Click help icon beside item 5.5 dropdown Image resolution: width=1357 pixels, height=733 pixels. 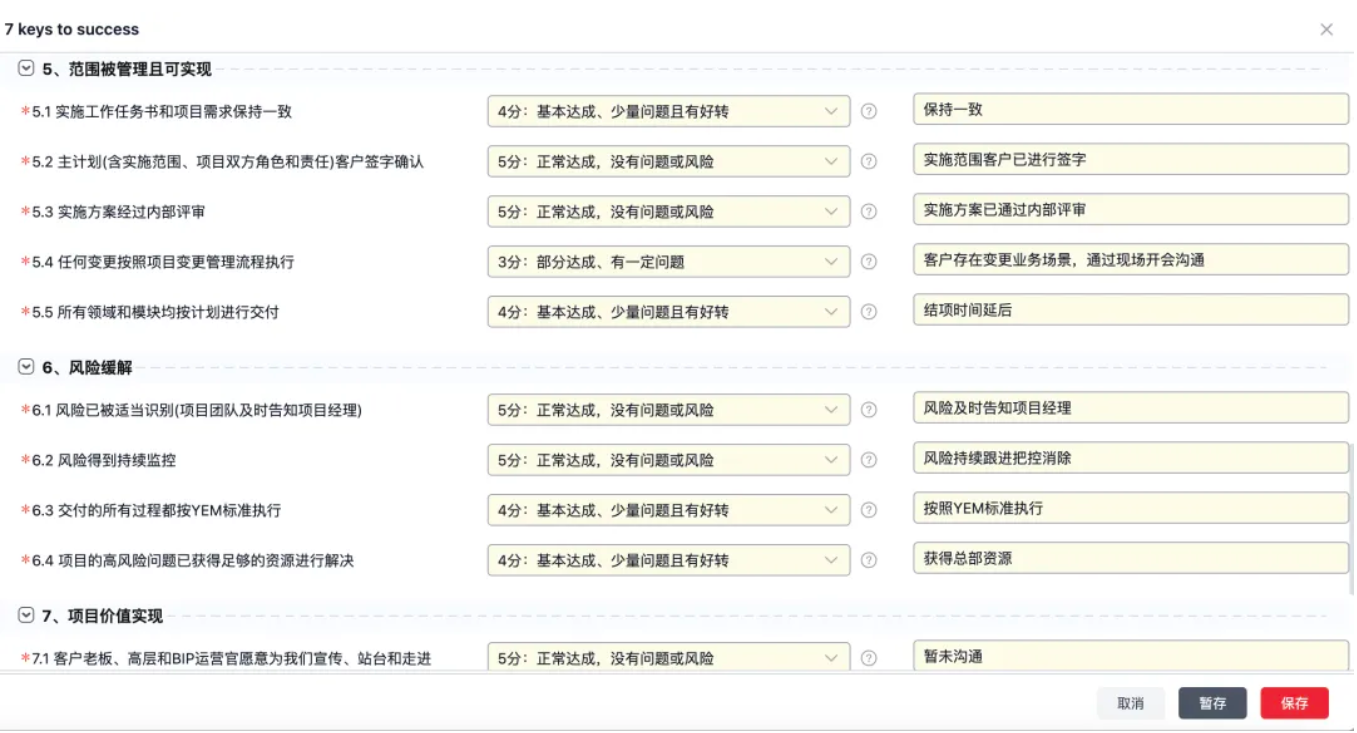click(x=869, y=311)
